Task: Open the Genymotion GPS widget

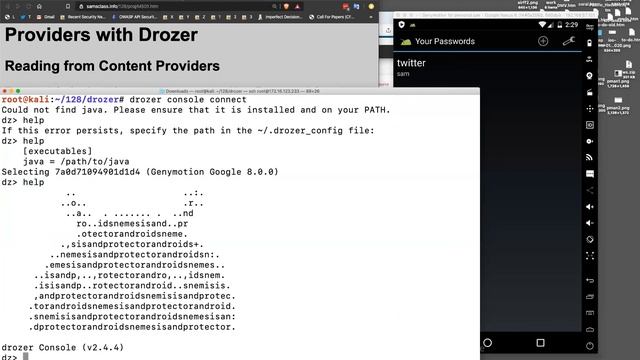Action: tap(589, 59)
